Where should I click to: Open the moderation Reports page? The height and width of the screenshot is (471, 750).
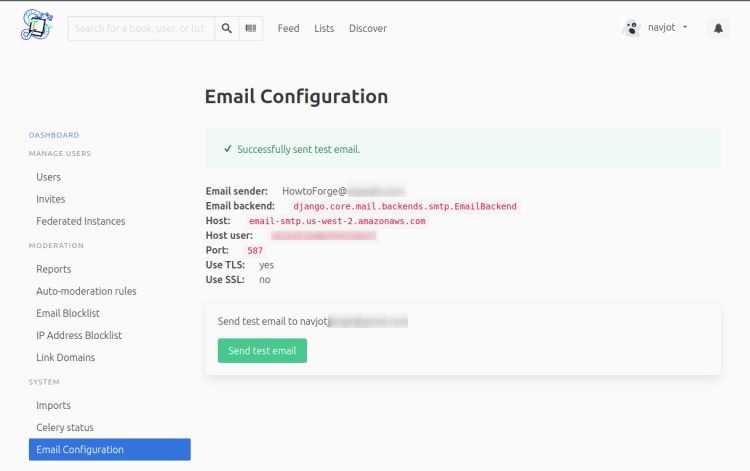pos(54,269)
